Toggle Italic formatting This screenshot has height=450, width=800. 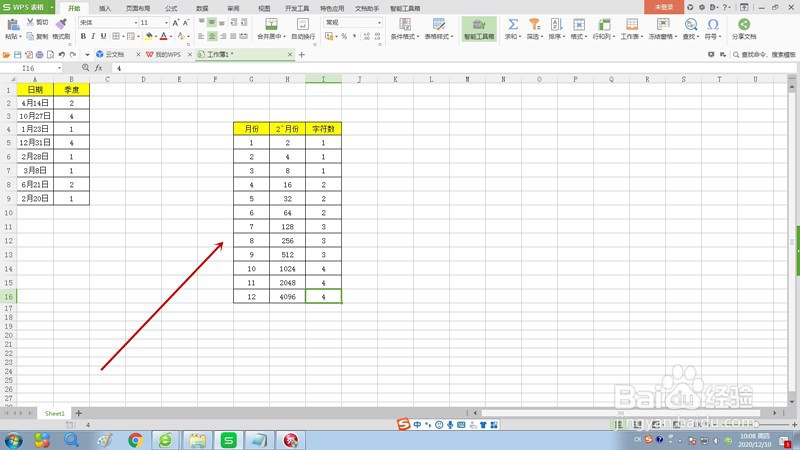[93, 36]
